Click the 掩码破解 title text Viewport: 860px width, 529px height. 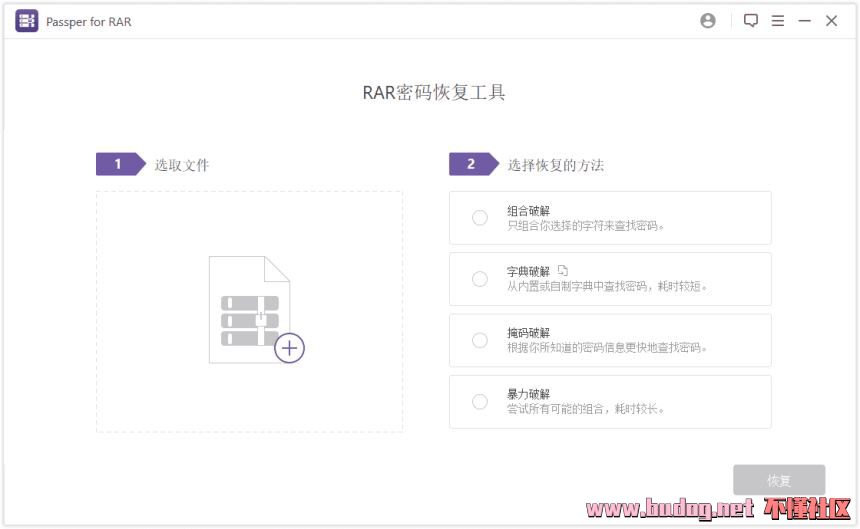pos(528,333)
